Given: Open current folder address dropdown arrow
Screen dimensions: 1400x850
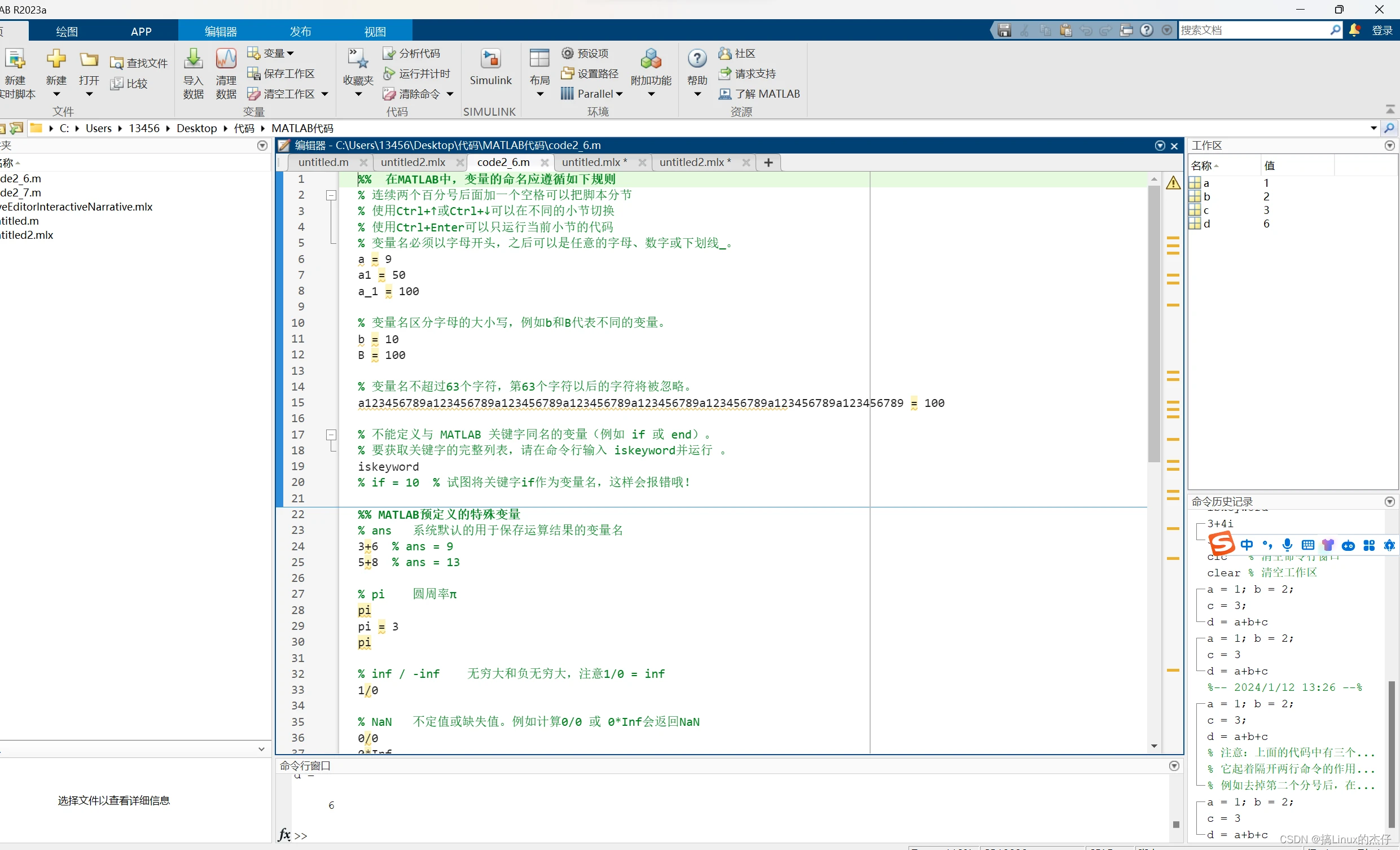Looking at the screenshot, I should tap(1374, 129).
